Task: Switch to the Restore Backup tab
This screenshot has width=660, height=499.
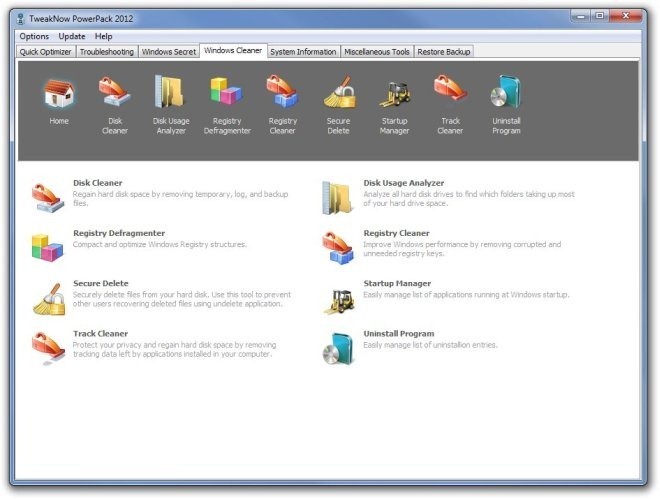Action: click(444, 52)
